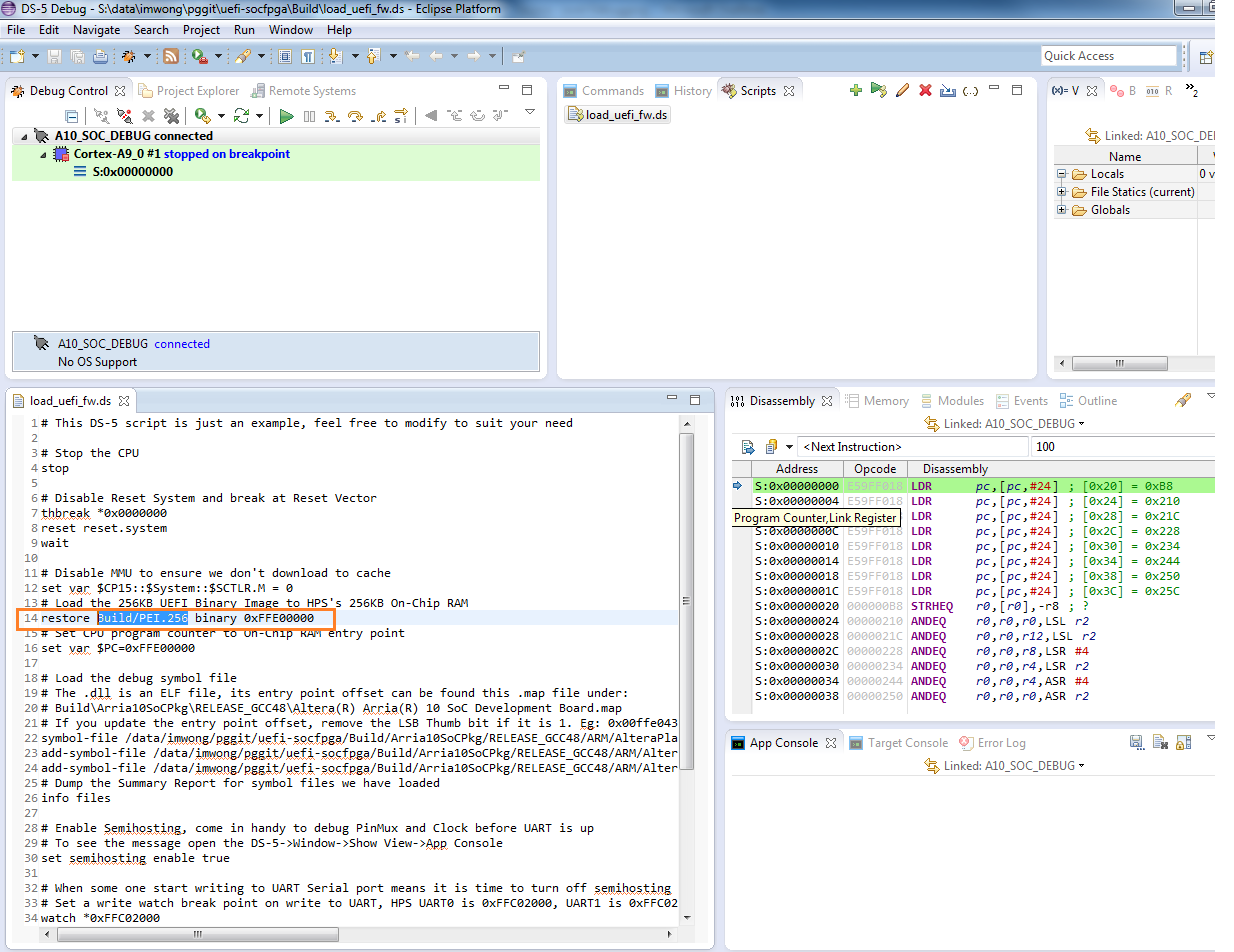Switch to the Project Explorer tab
Viewport: 1234px width, 952px height.
[x=189, y=91]
